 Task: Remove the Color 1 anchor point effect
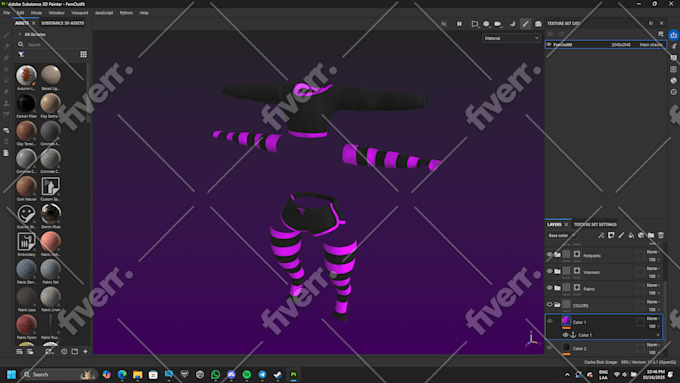[658, 335]
